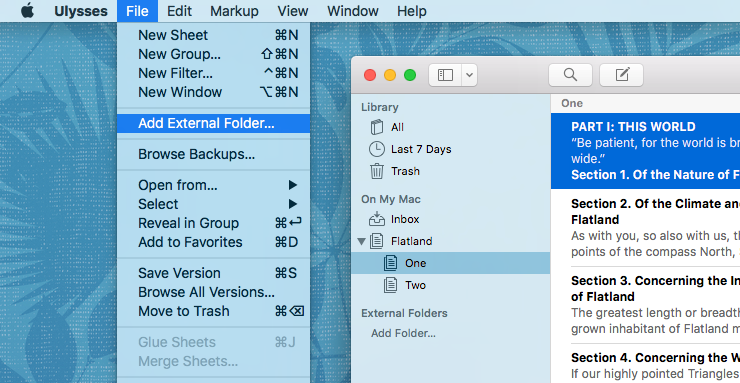The width and height of the screenshot is (740, 383).
Task: Select Add External Folder… menu item
Action: 213,123
